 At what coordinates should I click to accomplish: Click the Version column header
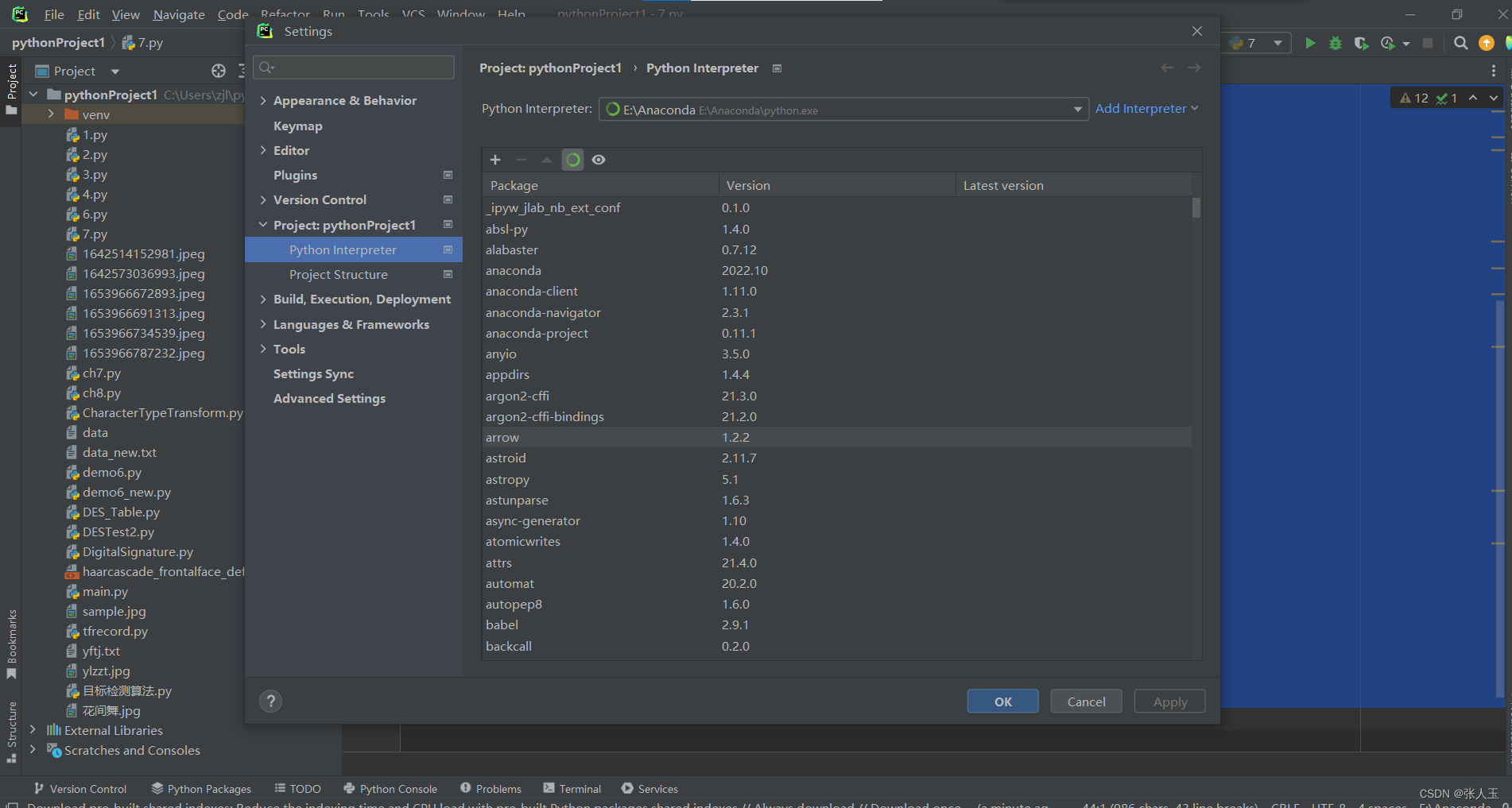coord(836,185)
